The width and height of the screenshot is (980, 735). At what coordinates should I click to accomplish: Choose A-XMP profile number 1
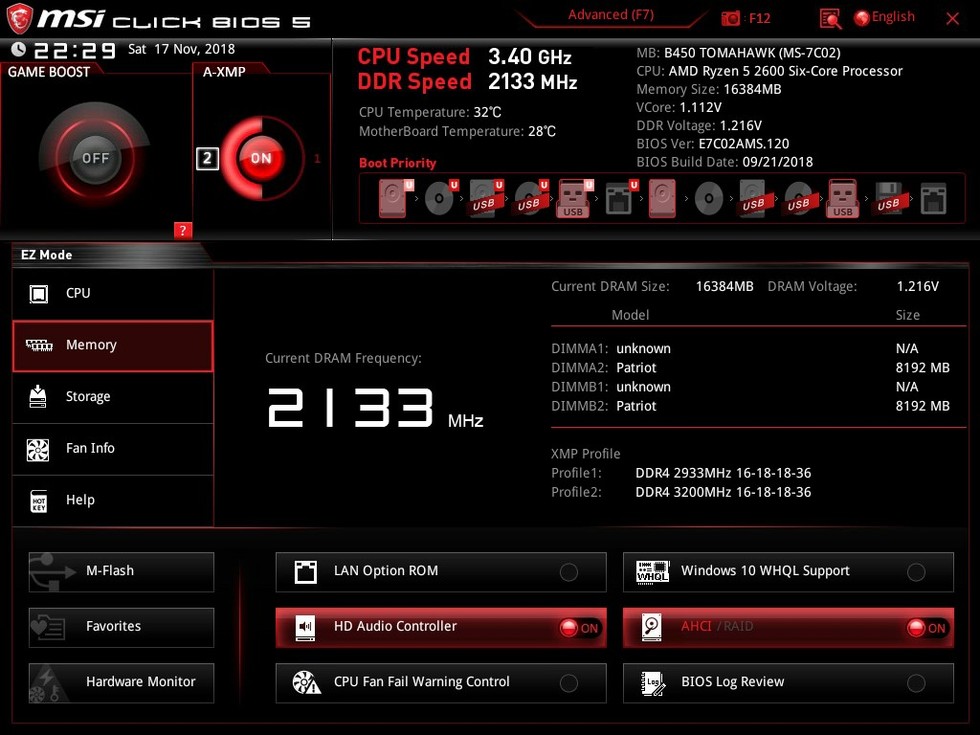[317, 159]
